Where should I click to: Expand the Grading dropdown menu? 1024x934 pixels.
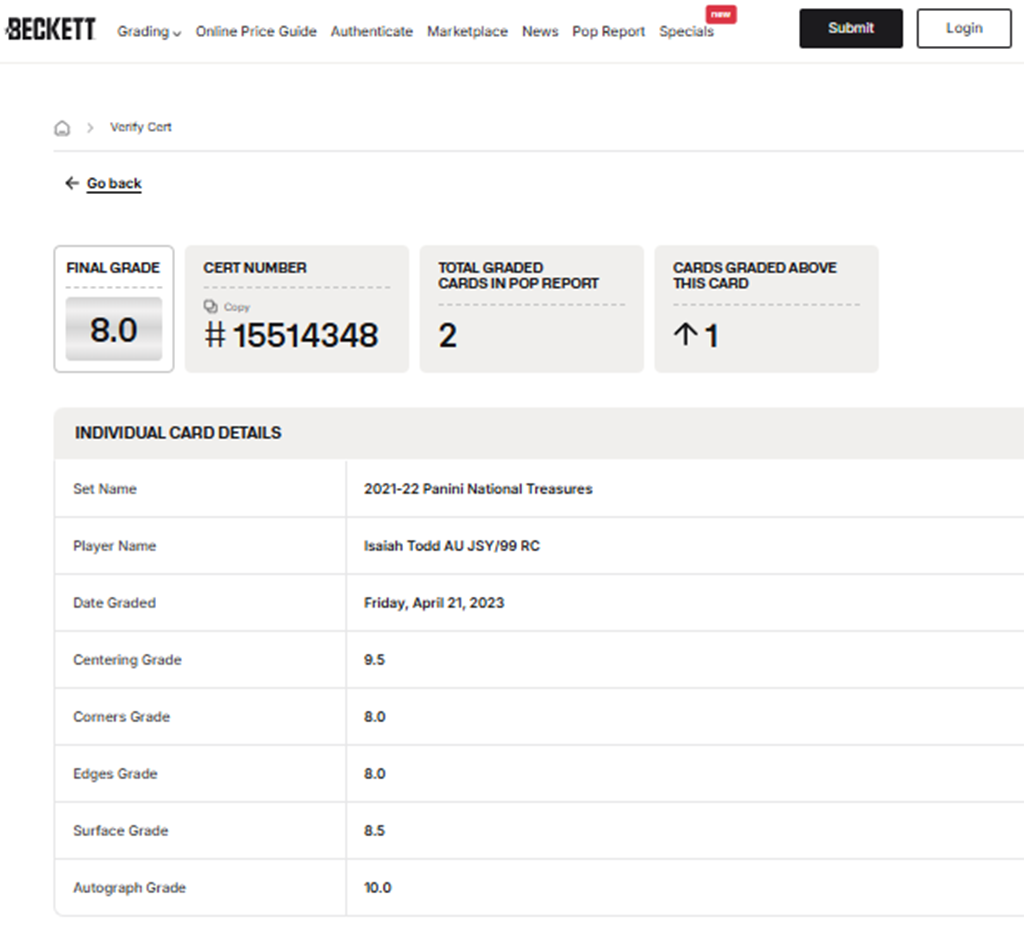[149, 32]
